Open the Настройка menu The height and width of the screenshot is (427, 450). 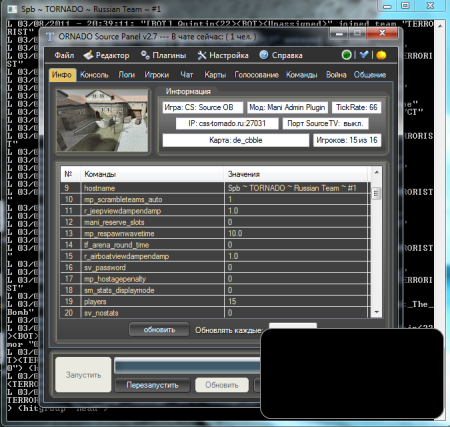tap(223, 55)
